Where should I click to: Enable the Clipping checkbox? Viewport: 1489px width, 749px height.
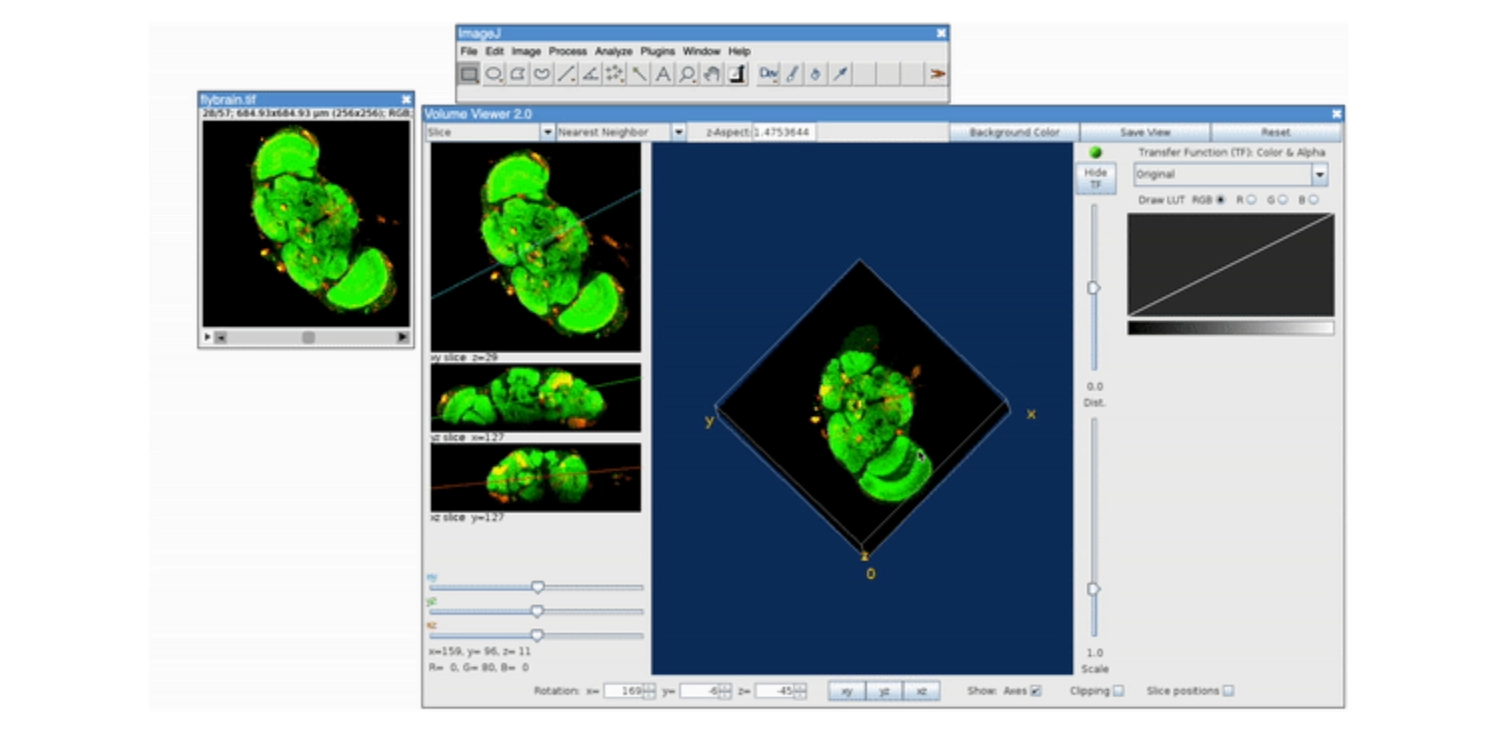pos(1118,691)
